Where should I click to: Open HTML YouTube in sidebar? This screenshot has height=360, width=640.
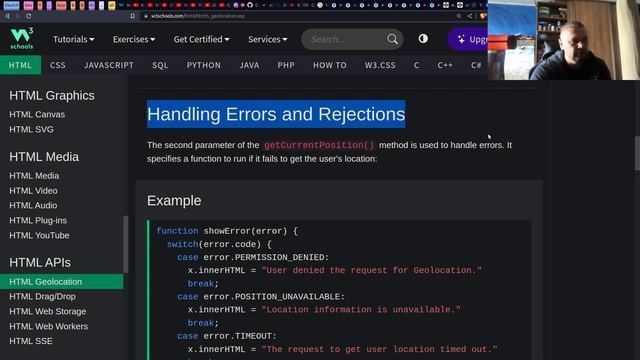click(x=39, y=236)
